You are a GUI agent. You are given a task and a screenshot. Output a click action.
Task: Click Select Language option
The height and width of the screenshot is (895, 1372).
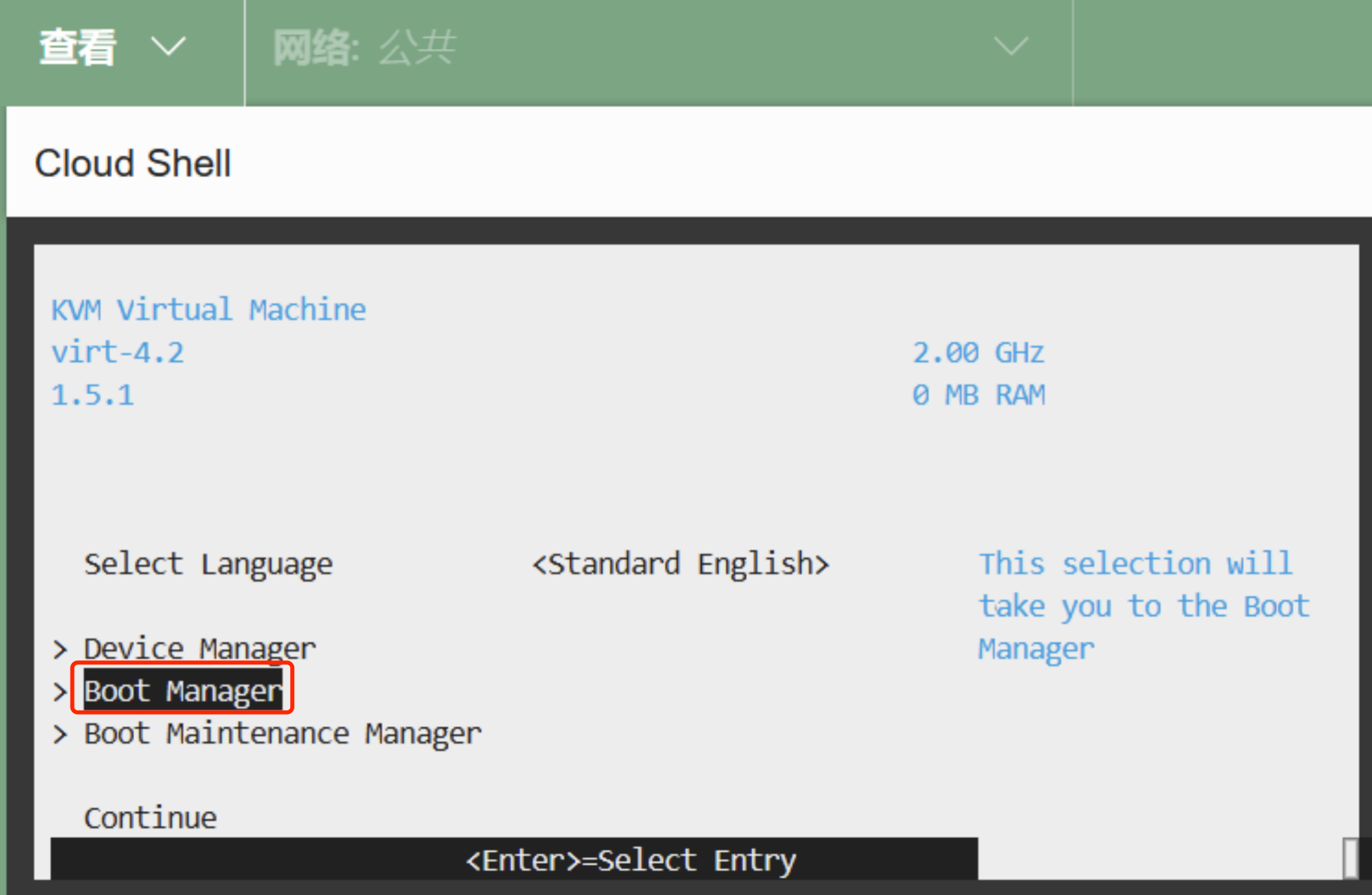[208, 563]
